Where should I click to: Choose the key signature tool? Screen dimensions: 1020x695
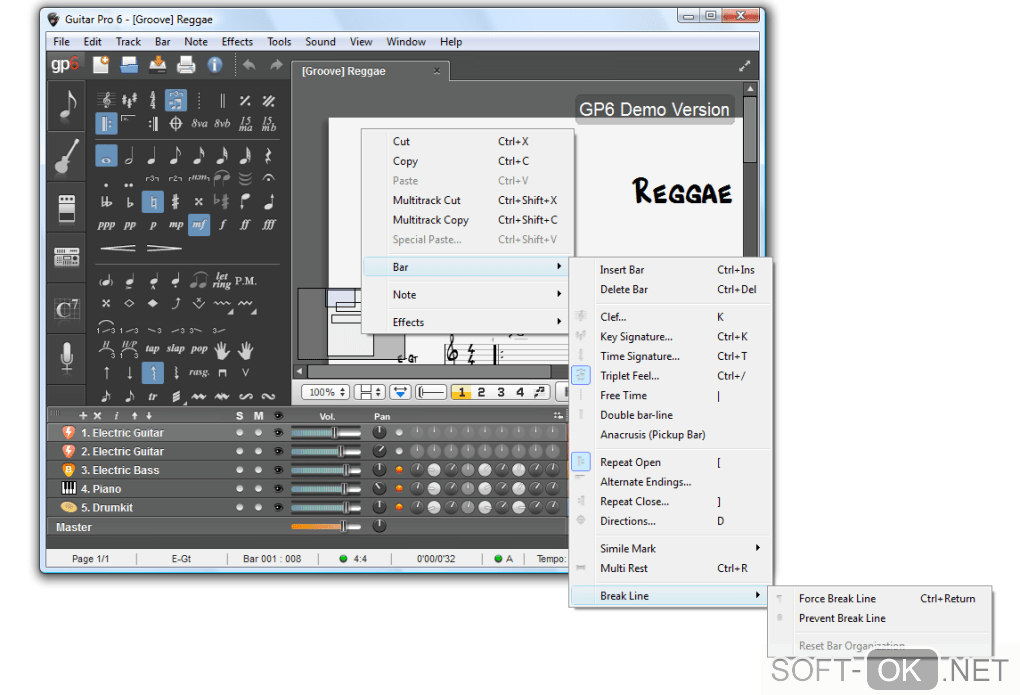pyautogui.click(x=129, y=100)
